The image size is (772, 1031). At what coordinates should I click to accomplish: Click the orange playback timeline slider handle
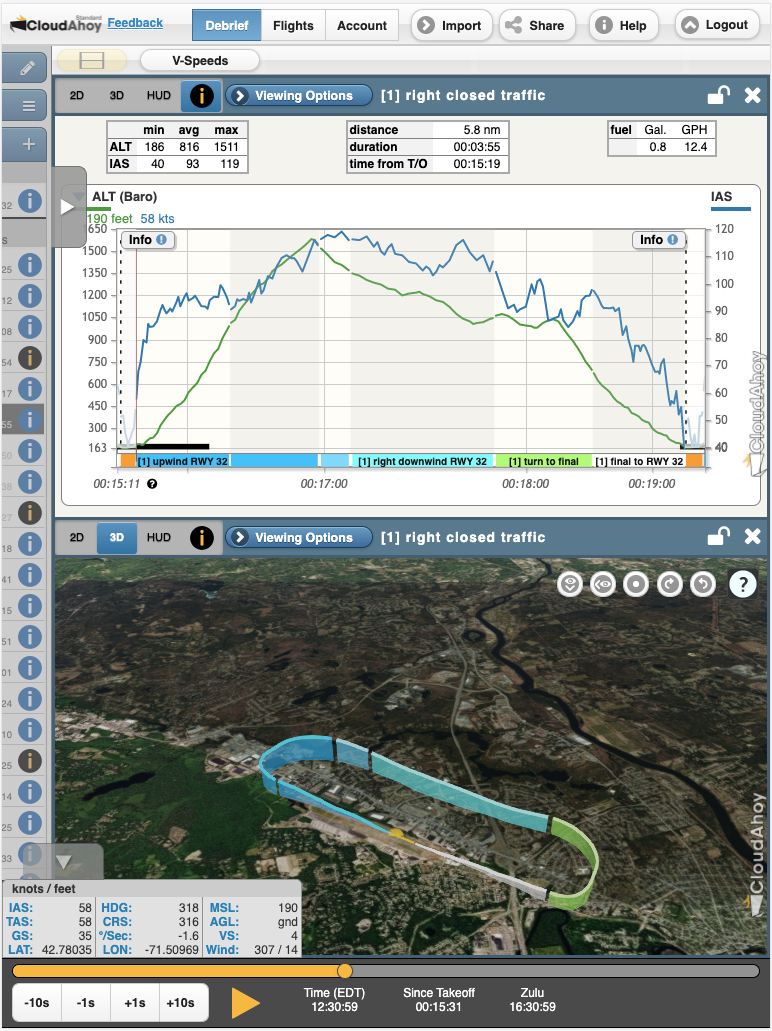pyautogui.click(x=345, y=971)
